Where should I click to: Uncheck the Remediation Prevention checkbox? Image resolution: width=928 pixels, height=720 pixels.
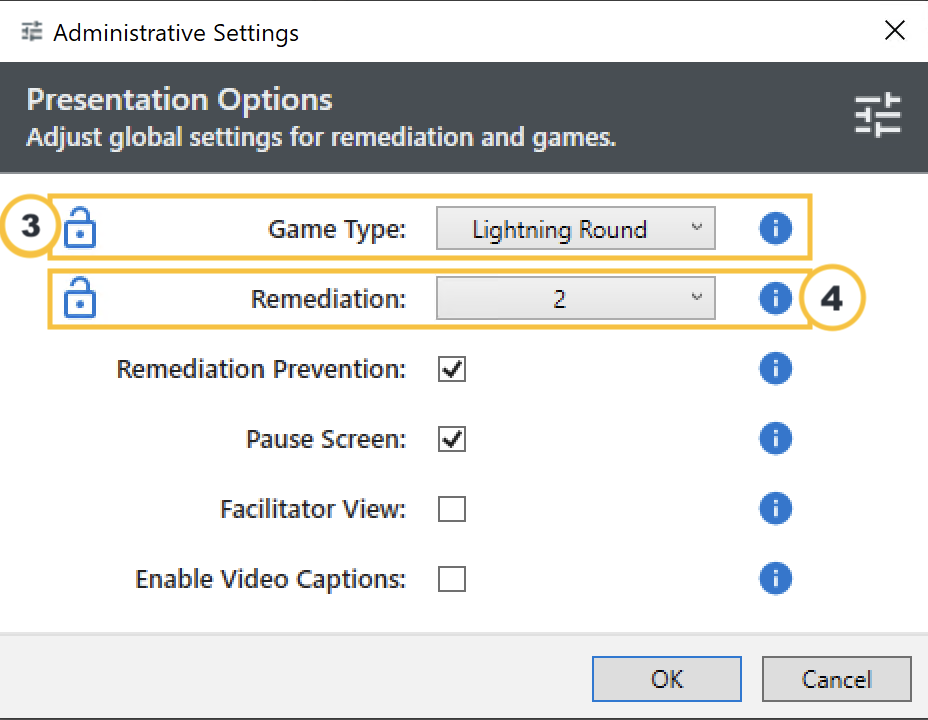click(x=452, y=370)
